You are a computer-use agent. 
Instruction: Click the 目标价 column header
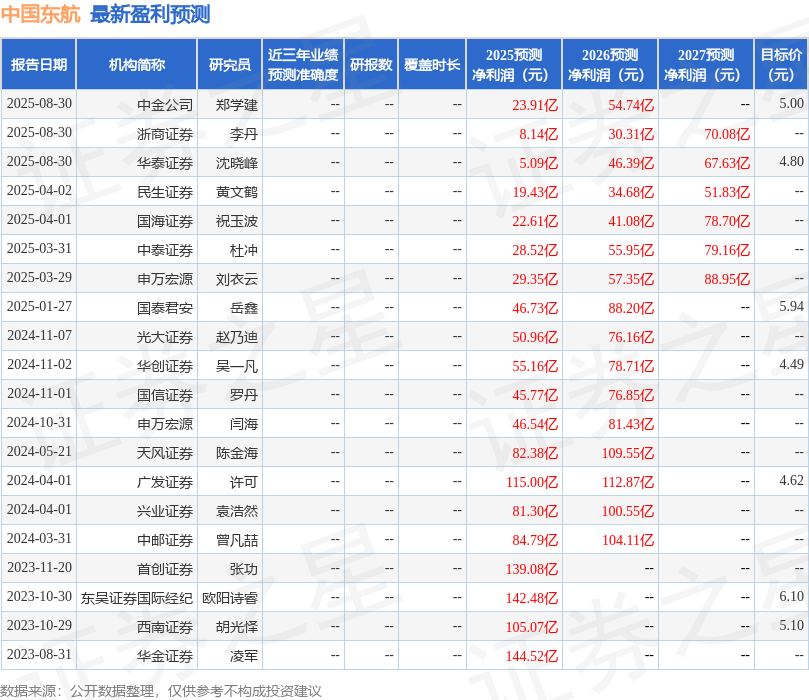click(781, 64)
